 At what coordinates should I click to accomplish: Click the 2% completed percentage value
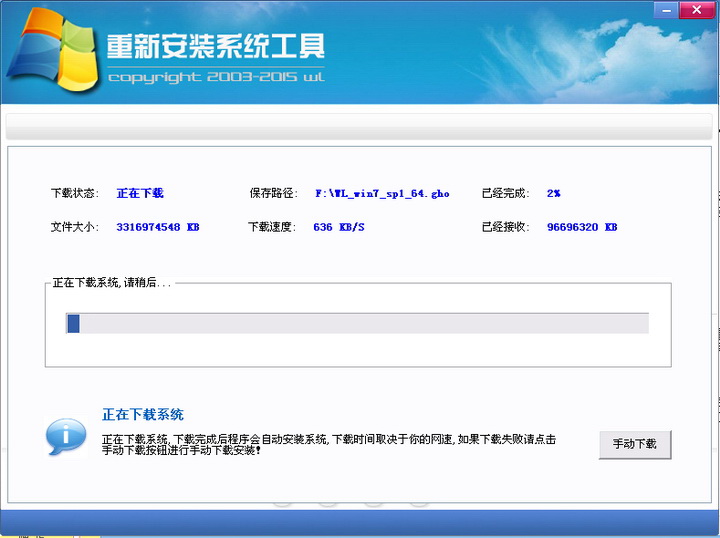point(553,193)
